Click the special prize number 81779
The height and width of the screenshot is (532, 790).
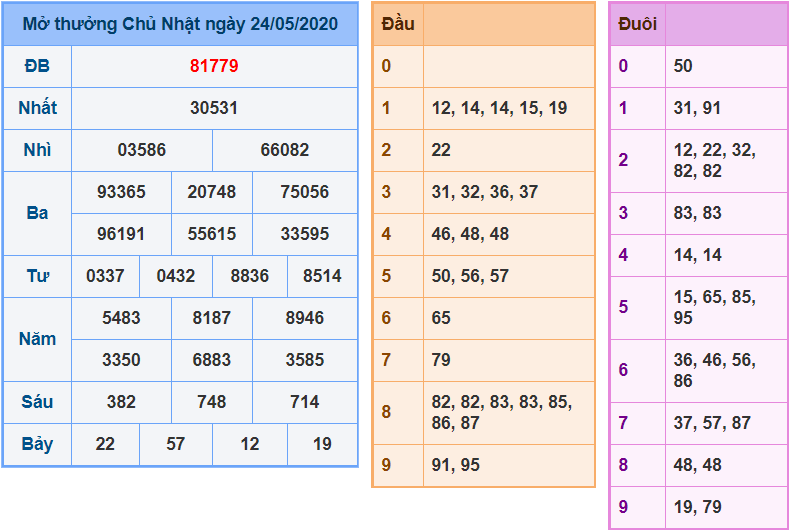(214, 66)
